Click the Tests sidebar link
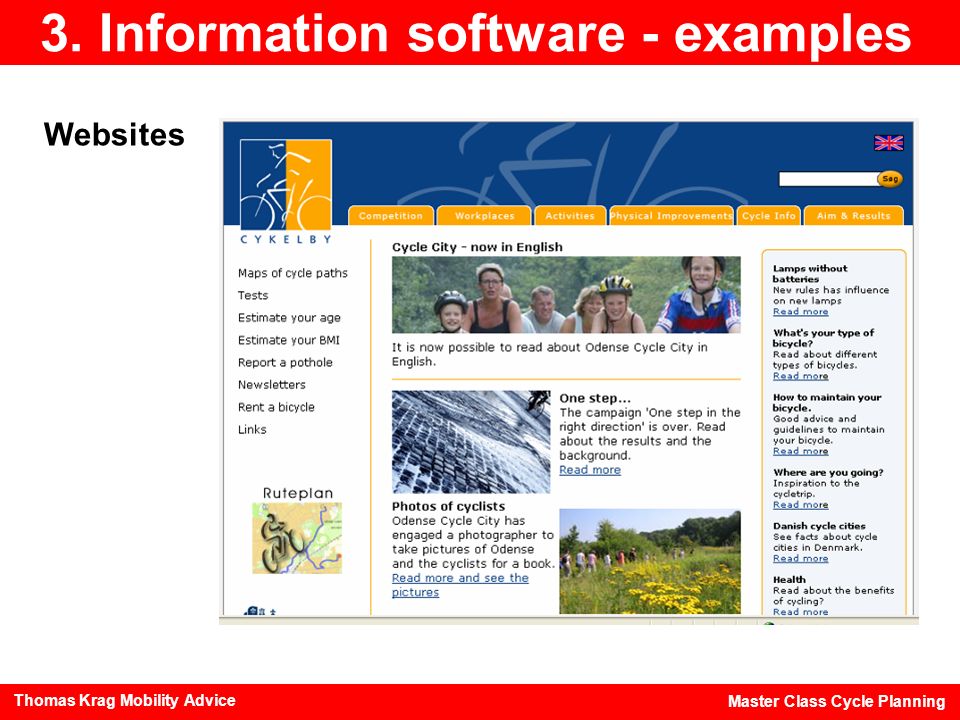 coord(253,295)
